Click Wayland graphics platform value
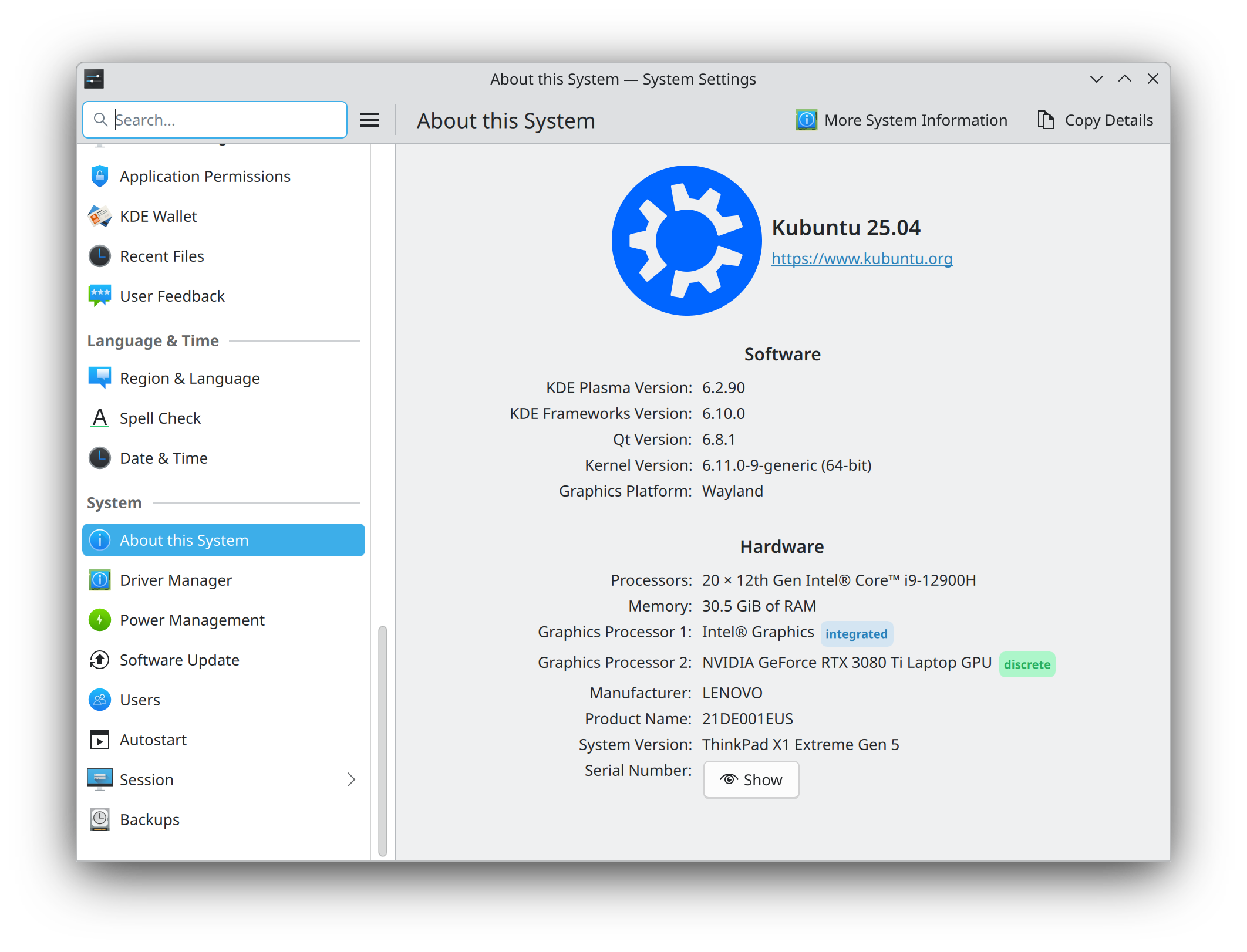The height and width of the screenshot is (952, 1247). point(733,491)
